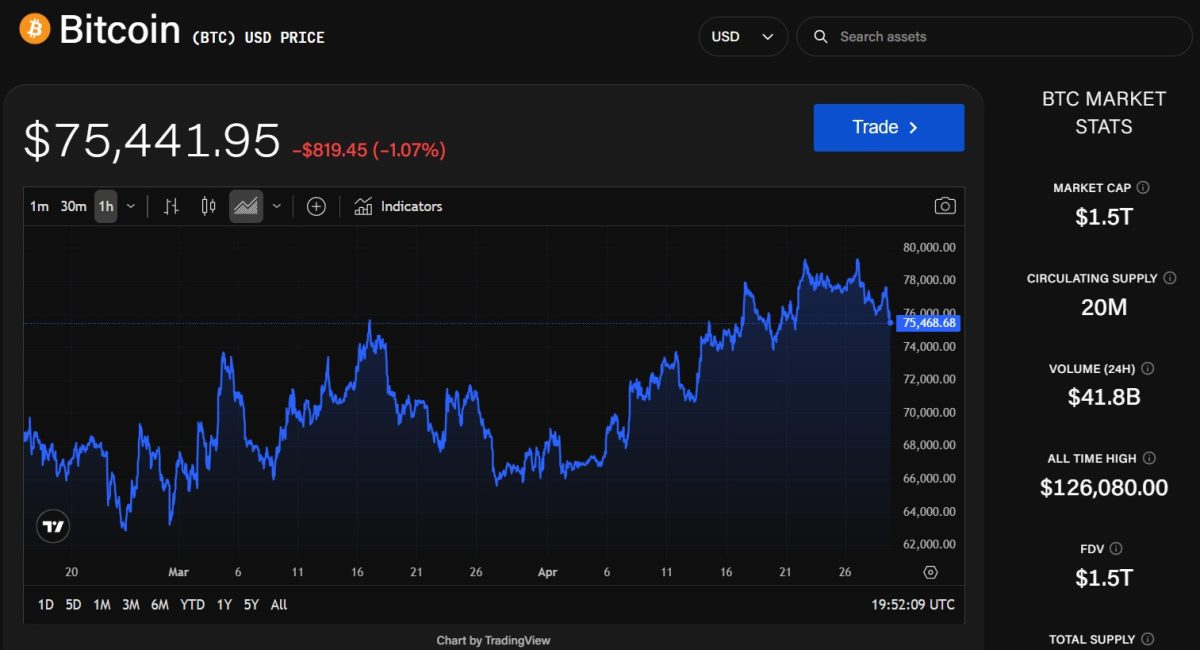
Task: Click the $41.8B volume value
Action: click(x=1104, y=397)
